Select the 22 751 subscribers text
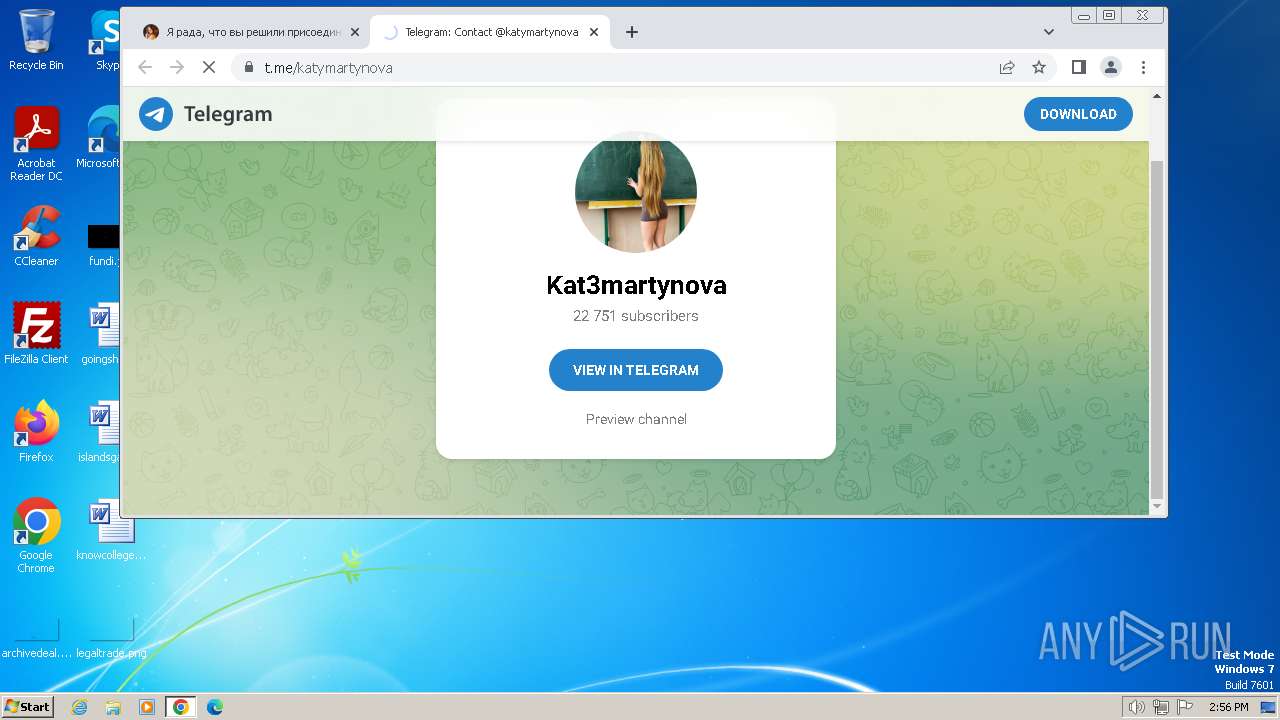Screen dimensions: 1280x720 pyautogui.click(x=636, y=316)
